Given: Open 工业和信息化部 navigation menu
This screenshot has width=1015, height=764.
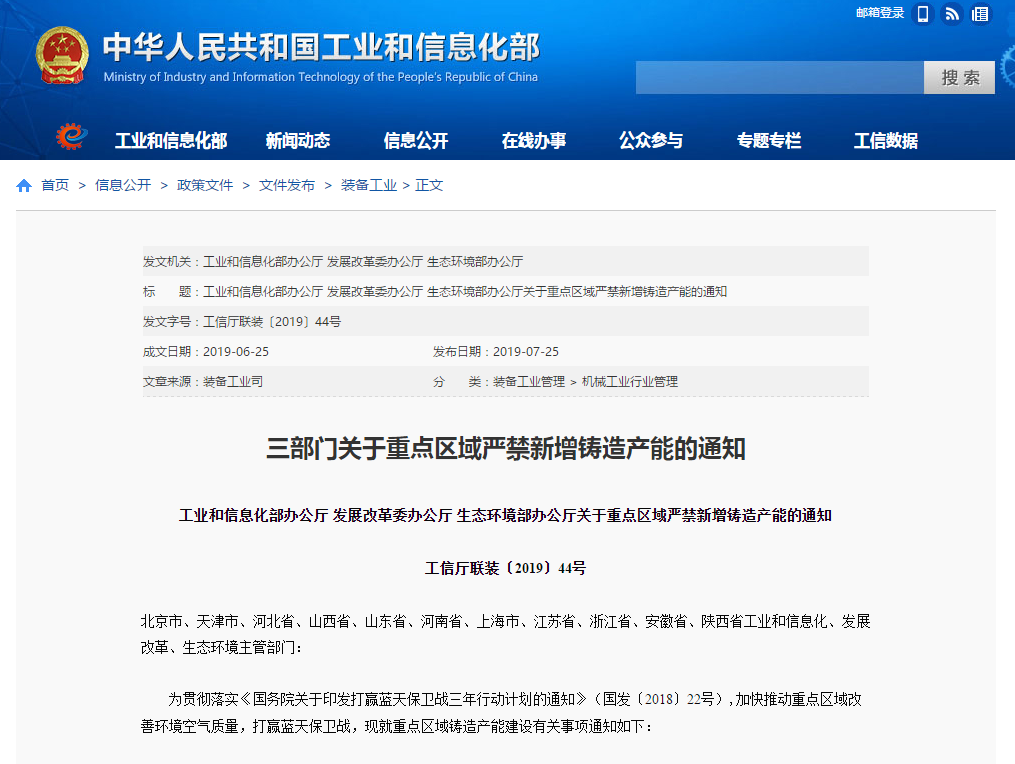Looking at the screenshot, I should [171, 140].
